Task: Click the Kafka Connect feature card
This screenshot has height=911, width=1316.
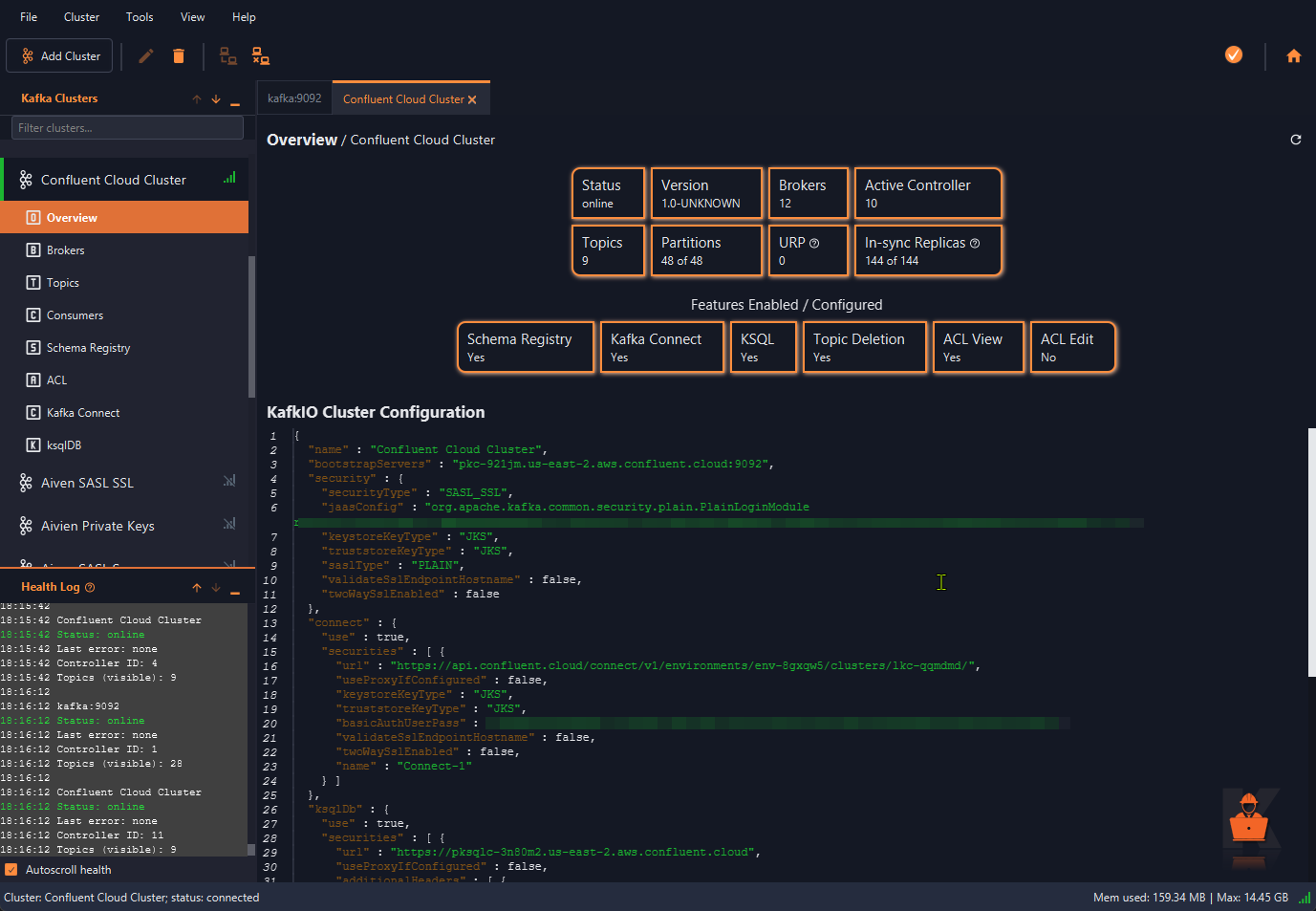Action: point(662,347)
